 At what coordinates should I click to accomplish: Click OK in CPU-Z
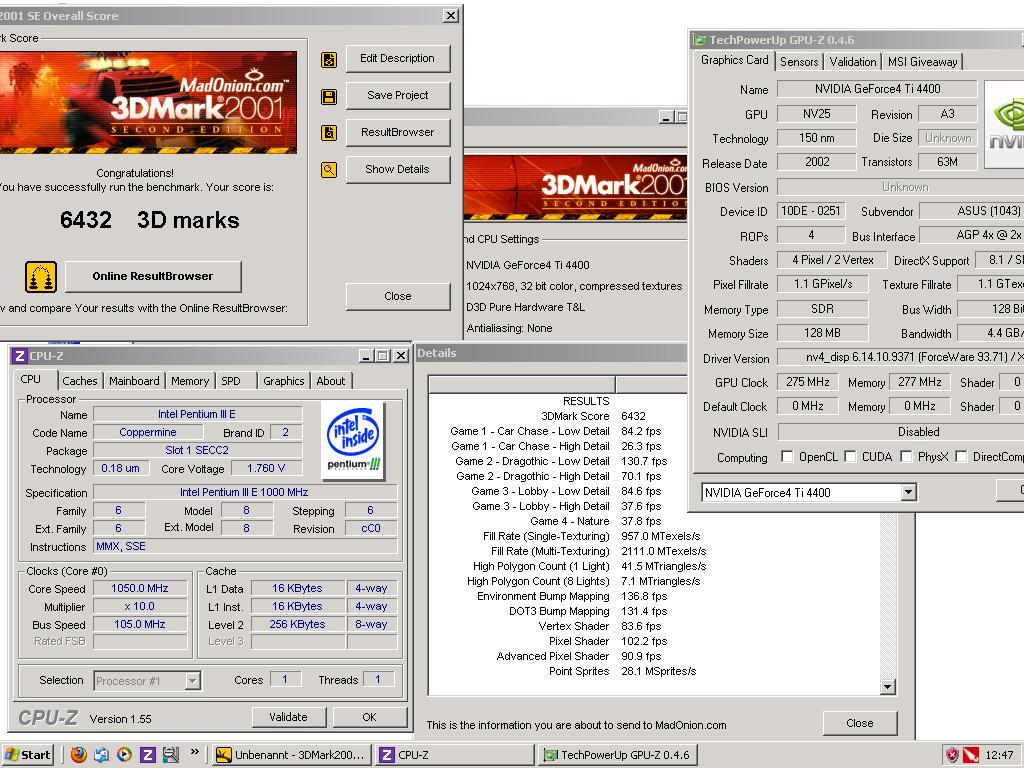[x=370, y=717]
